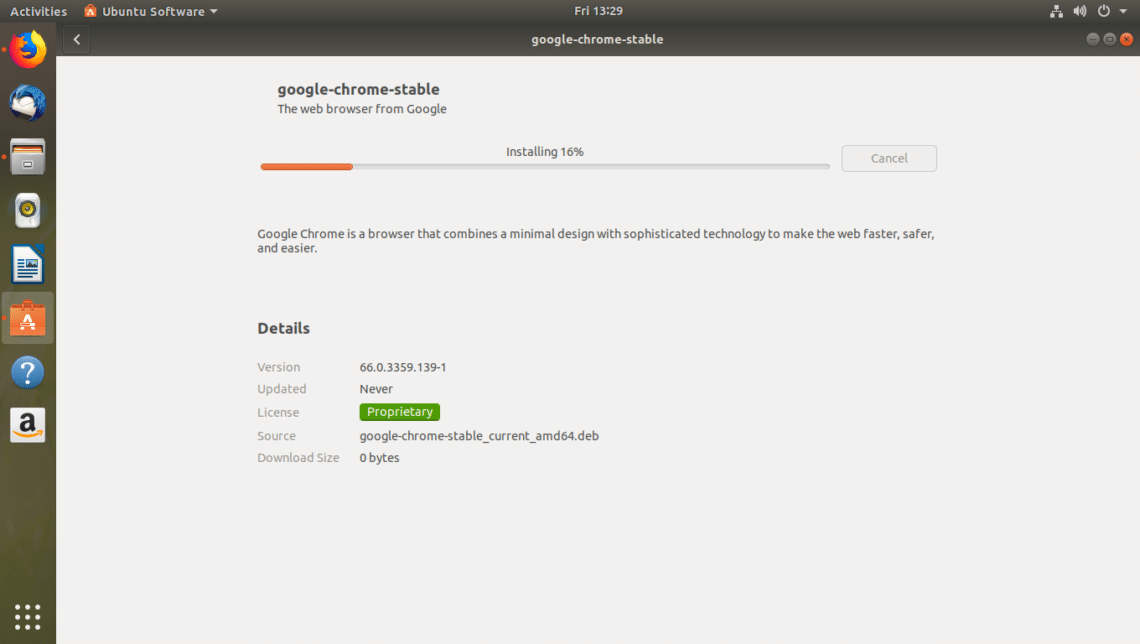Cancel the Chrome installation
This screenshot has width=1140, height=644.
coord(888,158)
